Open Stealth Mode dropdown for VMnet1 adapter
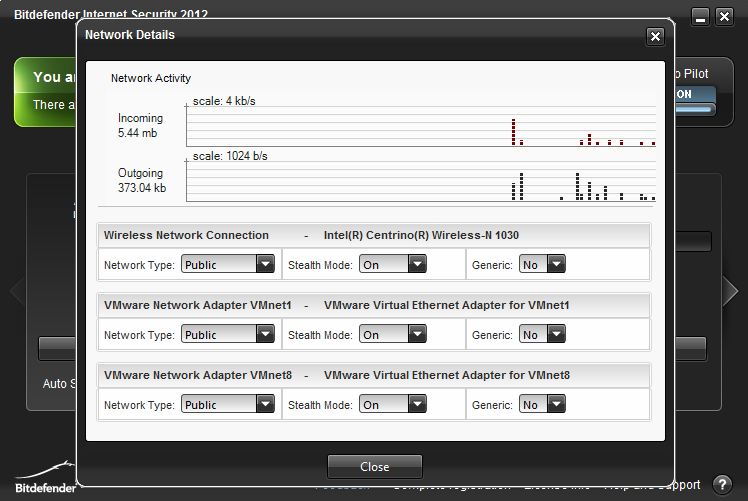The height and width of the screenshot is (501, 748). pyautogui.click(x=393, y=334)
